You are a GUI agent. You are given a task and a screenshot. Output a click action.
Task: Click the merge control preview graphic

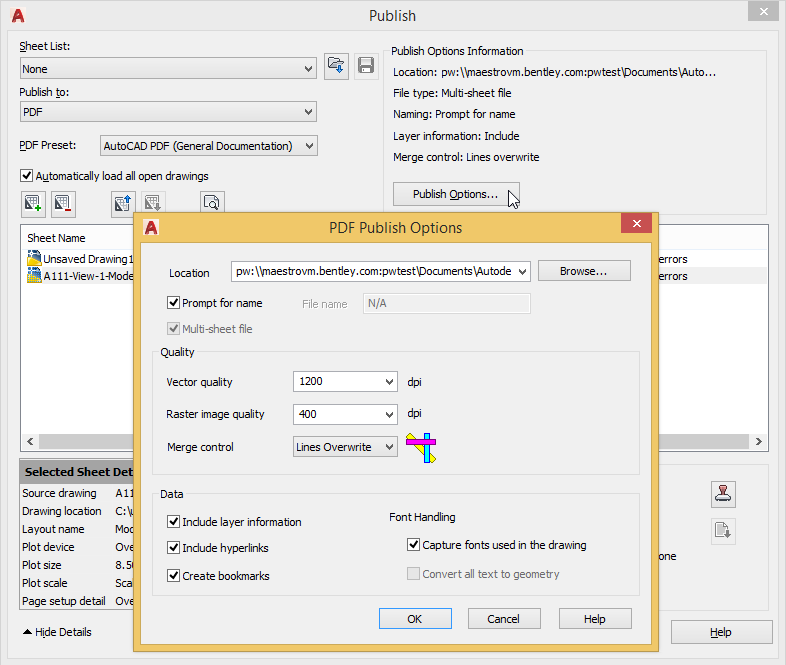[x=424, y=447]
